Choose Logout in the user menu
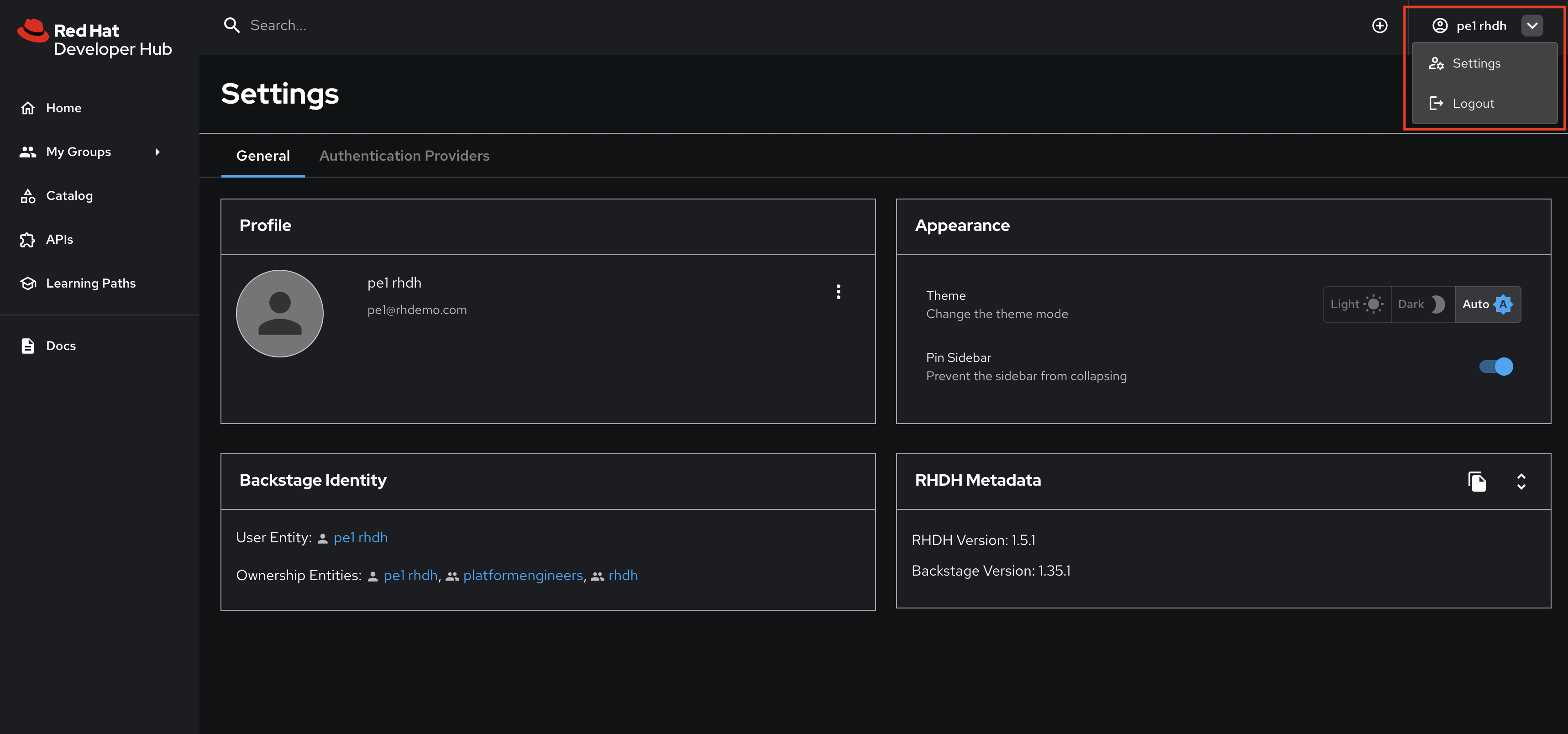This screenshot has height=734, width=1568. click(x=1484, y=104)
